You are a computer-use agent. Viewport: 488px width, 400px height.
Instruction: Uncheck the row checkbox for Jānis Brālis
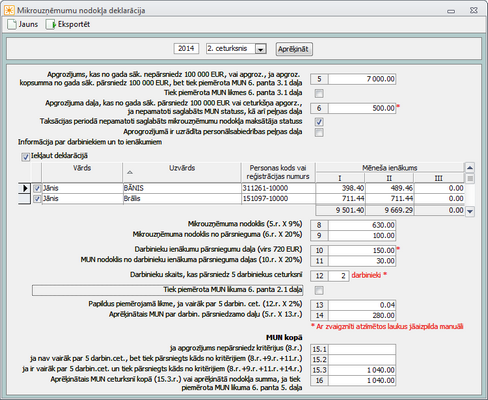pyautogui.click(x=37, y=199)
